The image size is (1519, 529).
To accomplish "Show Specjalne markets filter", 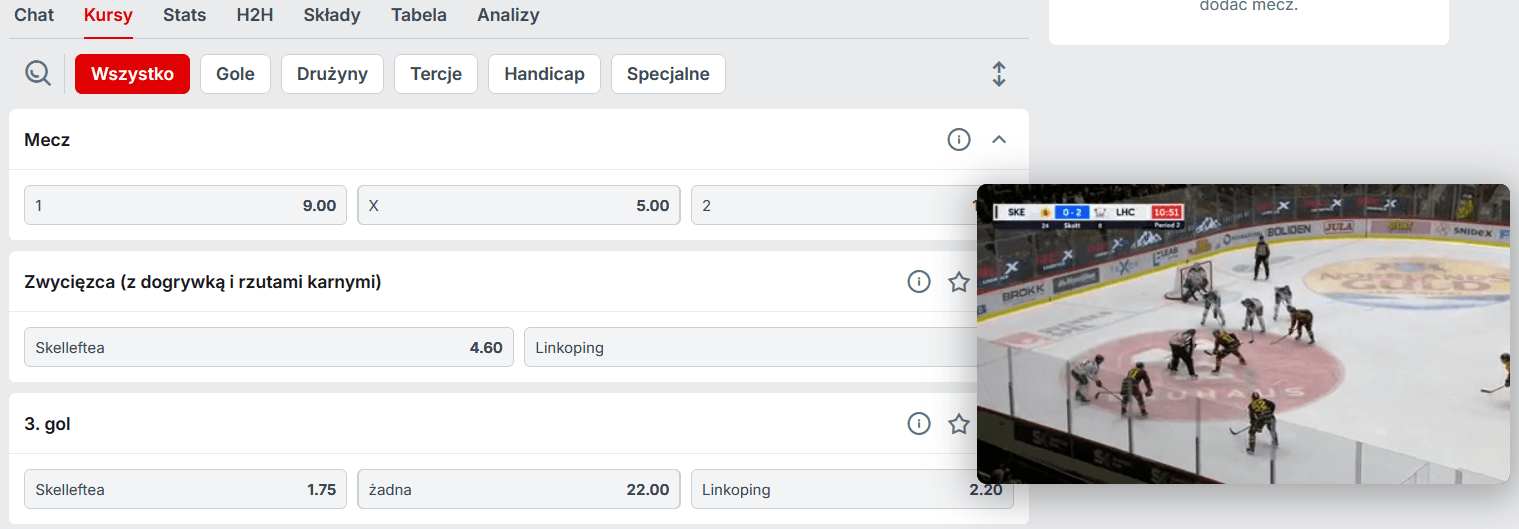I will pyautogui.click(x=668, y=74).
